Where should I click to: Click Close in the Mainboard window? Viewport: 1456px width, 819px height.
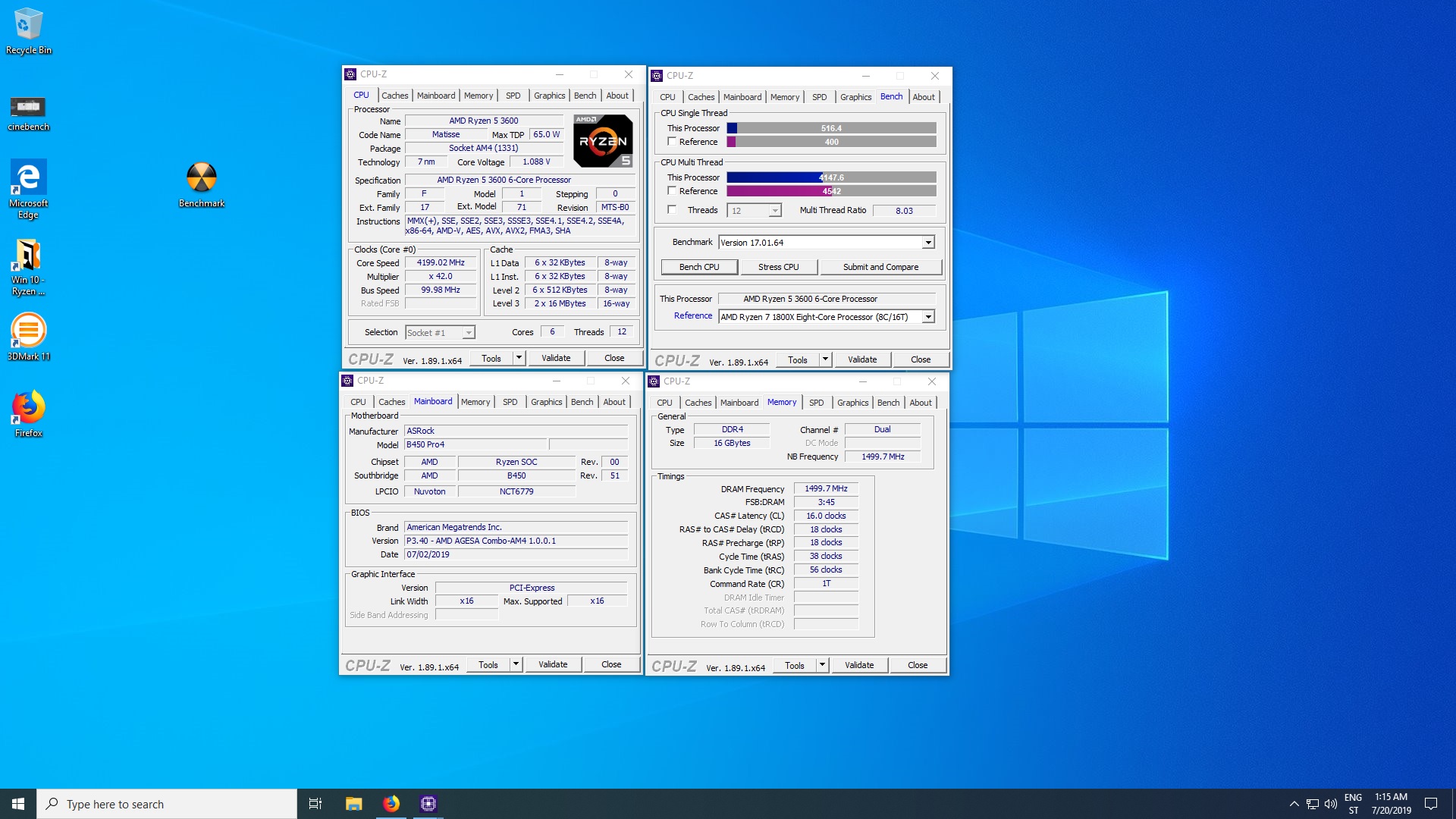click(611, 664)
